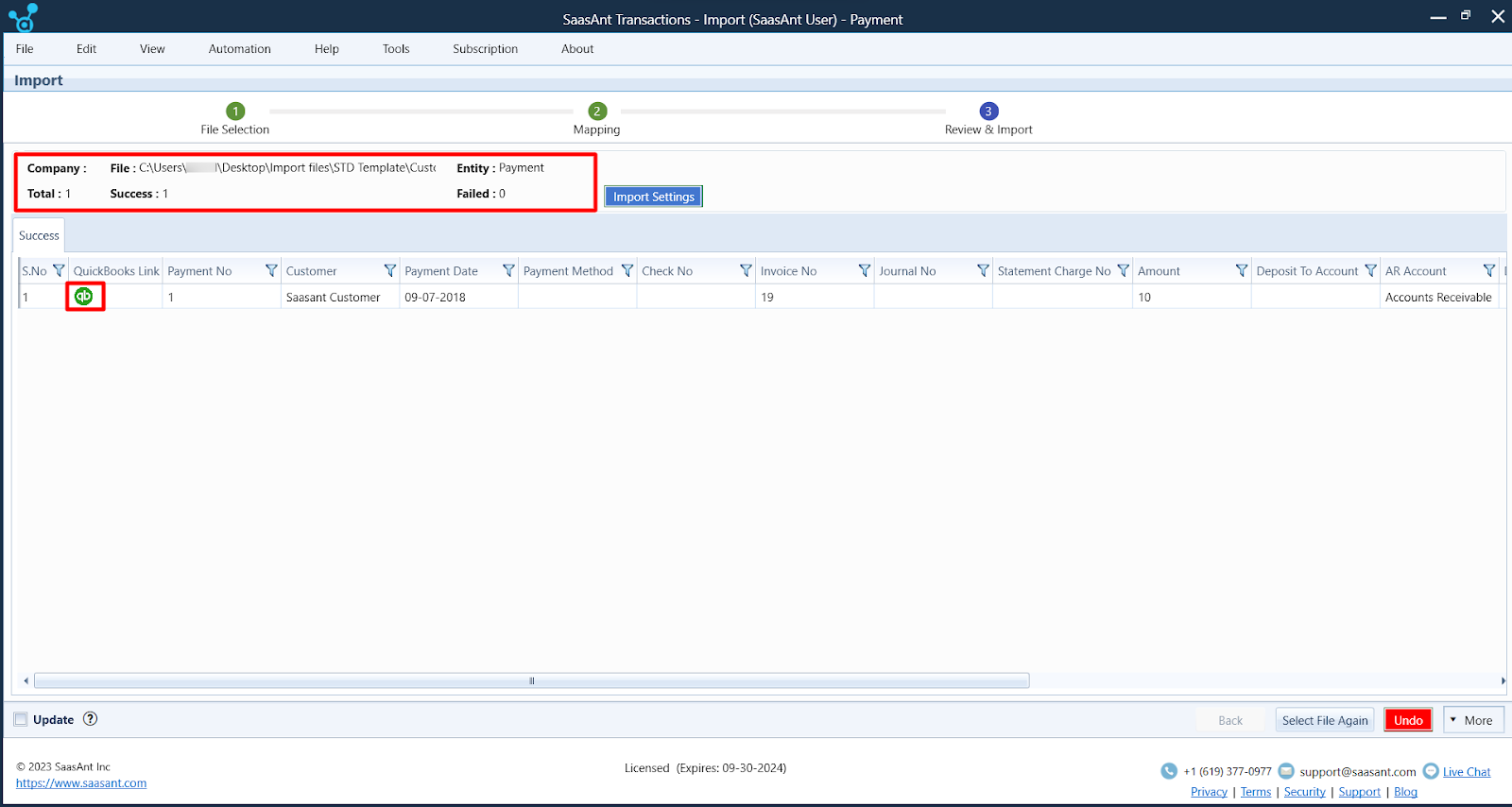Select the Saasant Customer cell

(340, 297)
